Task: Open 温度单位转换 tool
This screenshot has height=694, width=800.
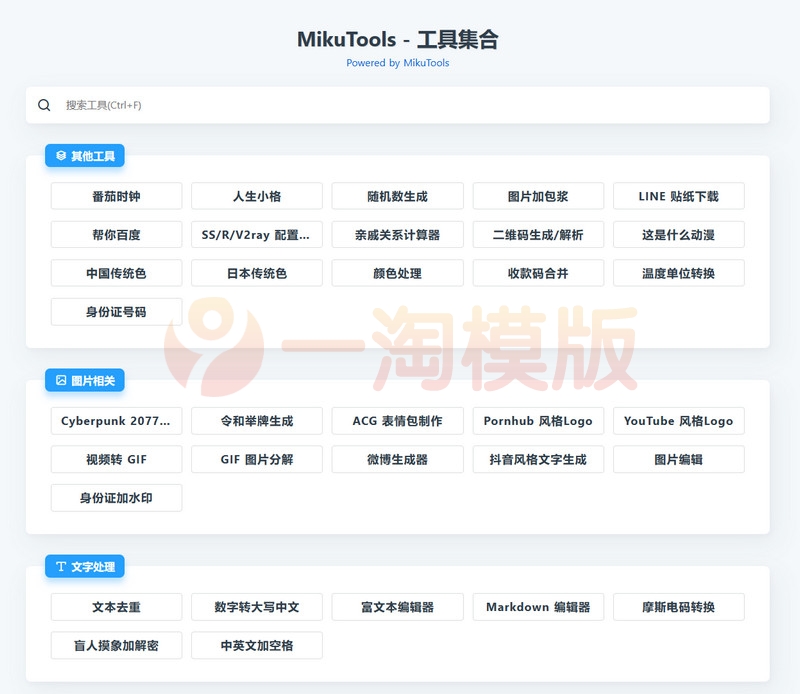Action: [679, 273]
